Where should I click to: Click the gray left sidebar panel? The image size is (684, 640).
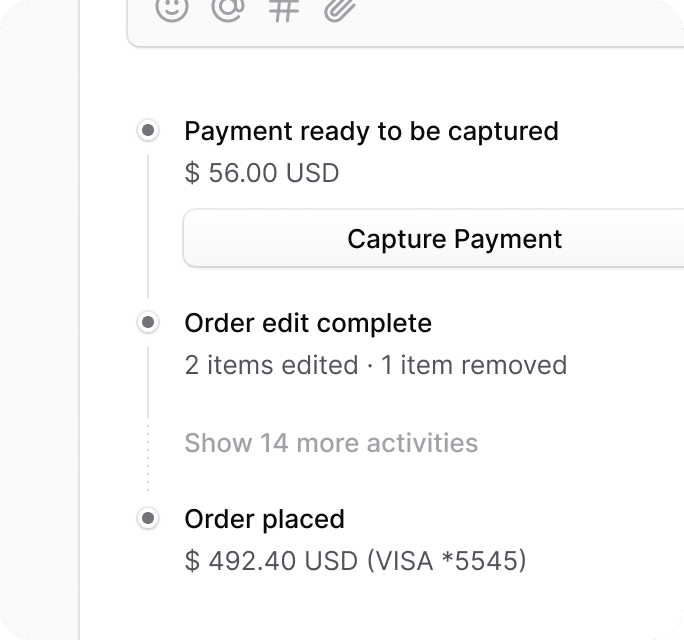point(39,320)
